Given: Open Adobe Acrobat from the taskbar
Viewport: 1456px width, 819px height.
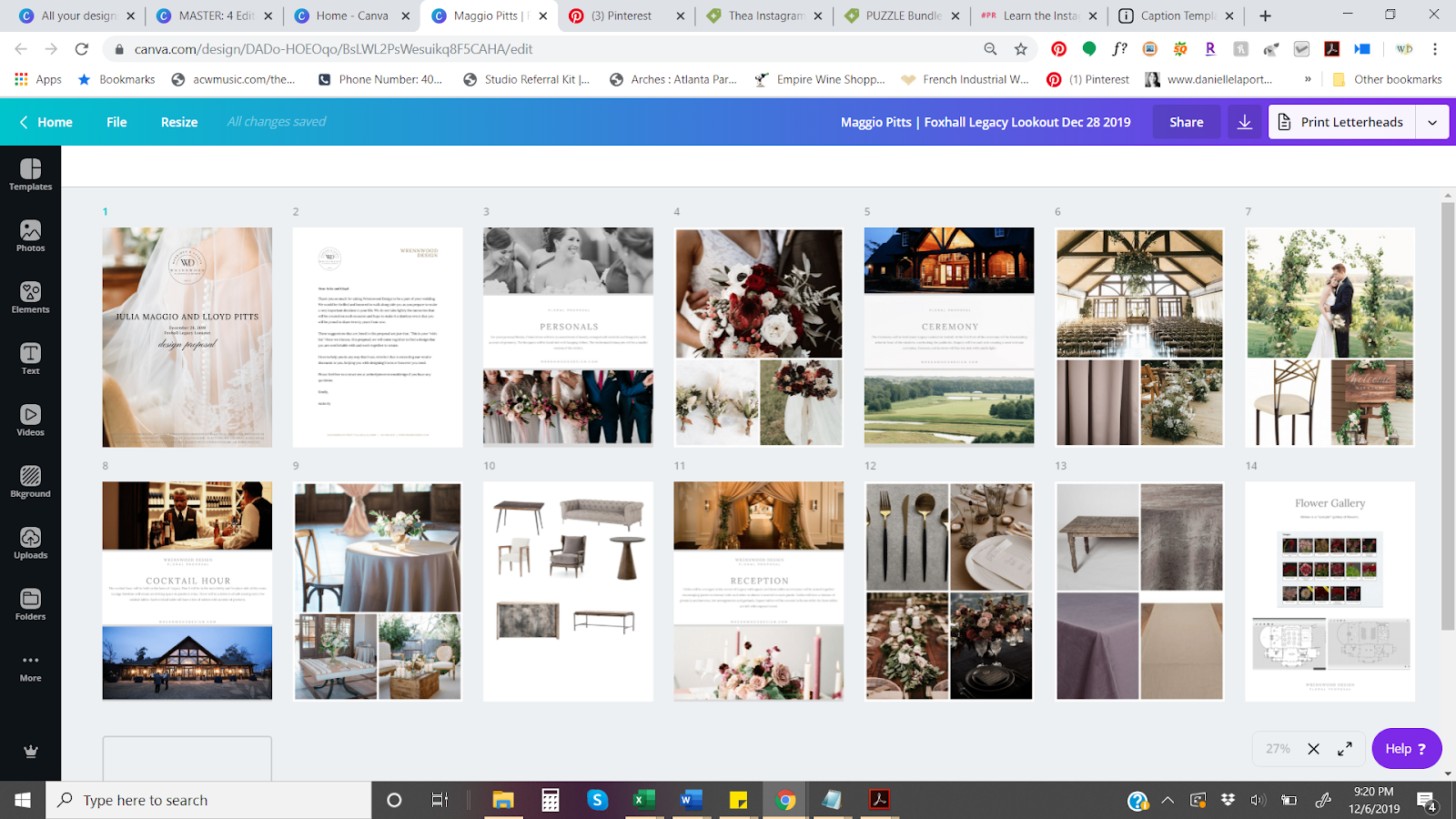Looking at the screenshot, I should tap(879, 800).
